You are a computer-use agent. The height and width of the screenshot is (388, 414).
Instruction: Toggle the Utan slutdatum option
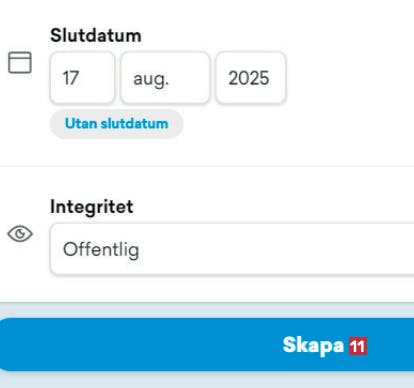pos(116,124)
